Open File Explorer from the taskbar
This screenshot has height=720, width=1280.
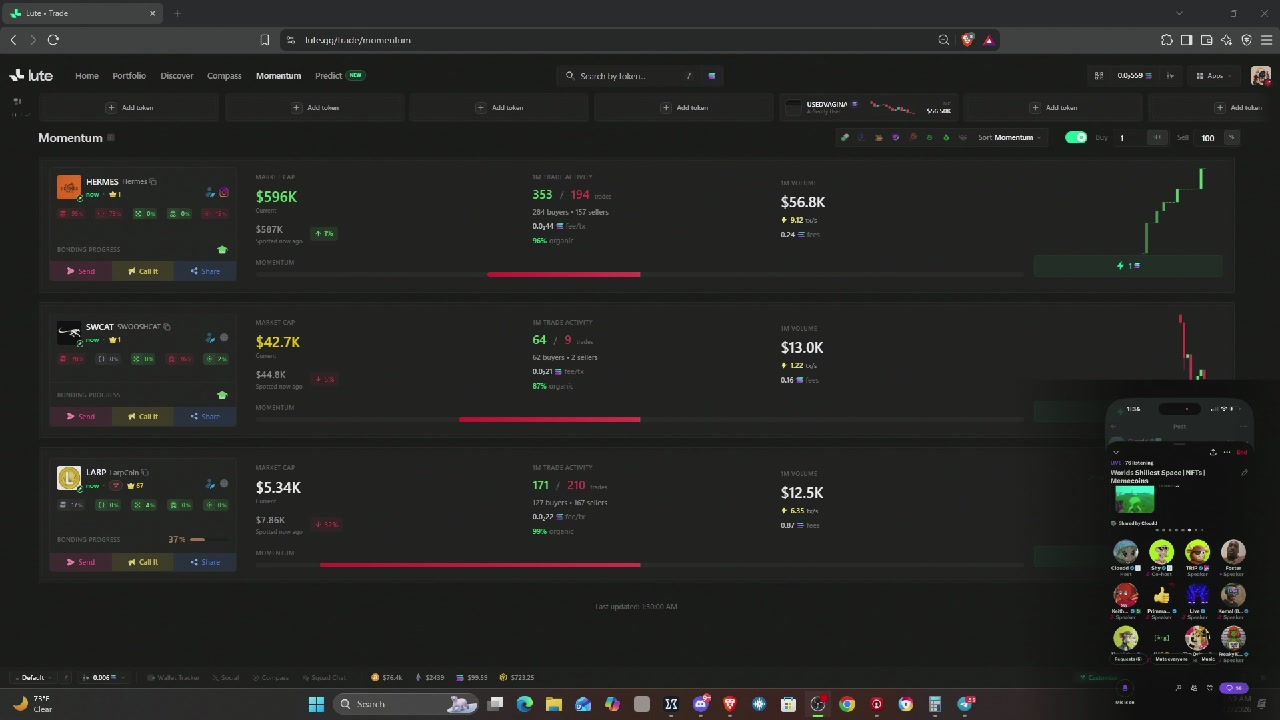[x=553, y=704]
